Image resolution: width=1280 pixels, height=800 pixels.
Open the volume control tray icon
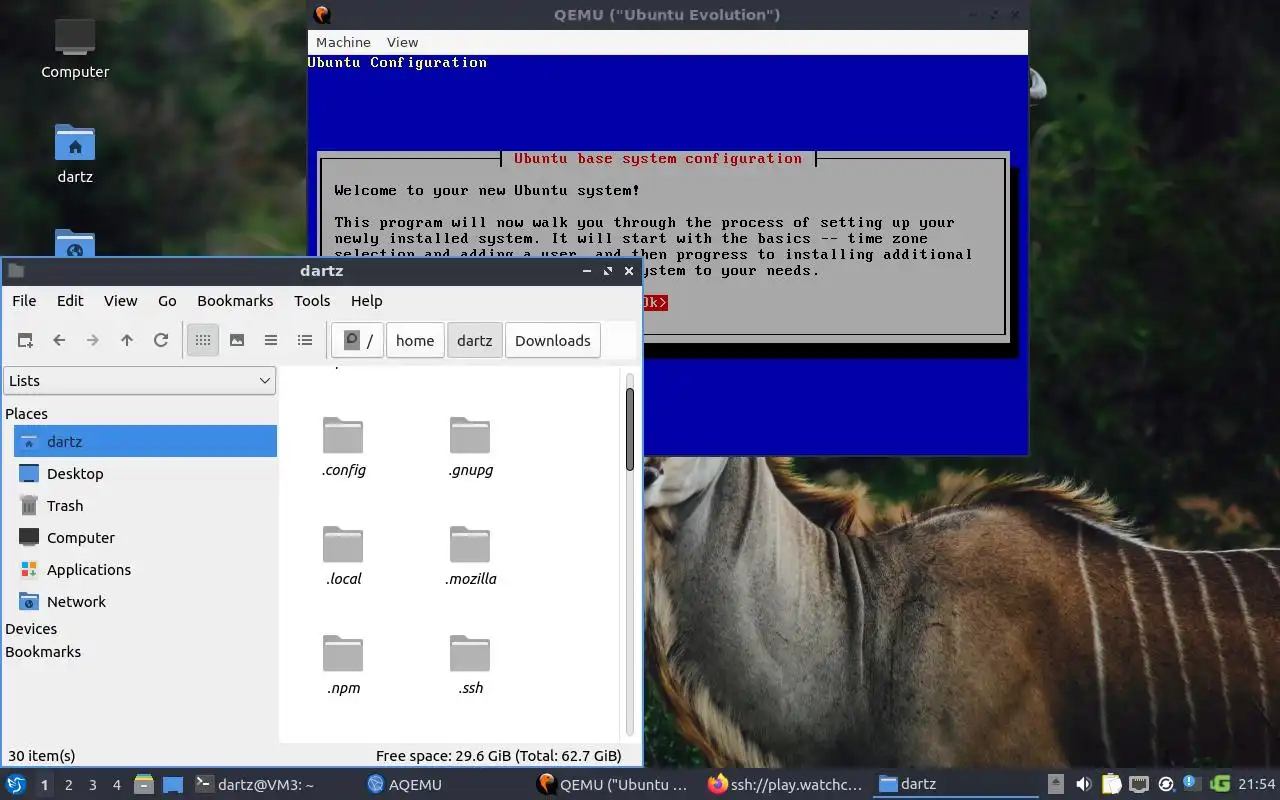pyautogui.click(x=1083, y=784)
